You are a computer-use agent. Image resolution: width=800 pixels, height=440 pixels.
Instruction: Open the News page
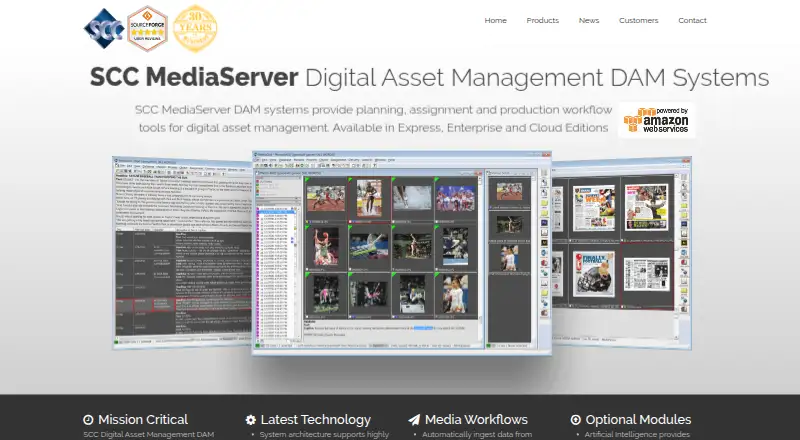pyautogui.click(x=589, y=20)
